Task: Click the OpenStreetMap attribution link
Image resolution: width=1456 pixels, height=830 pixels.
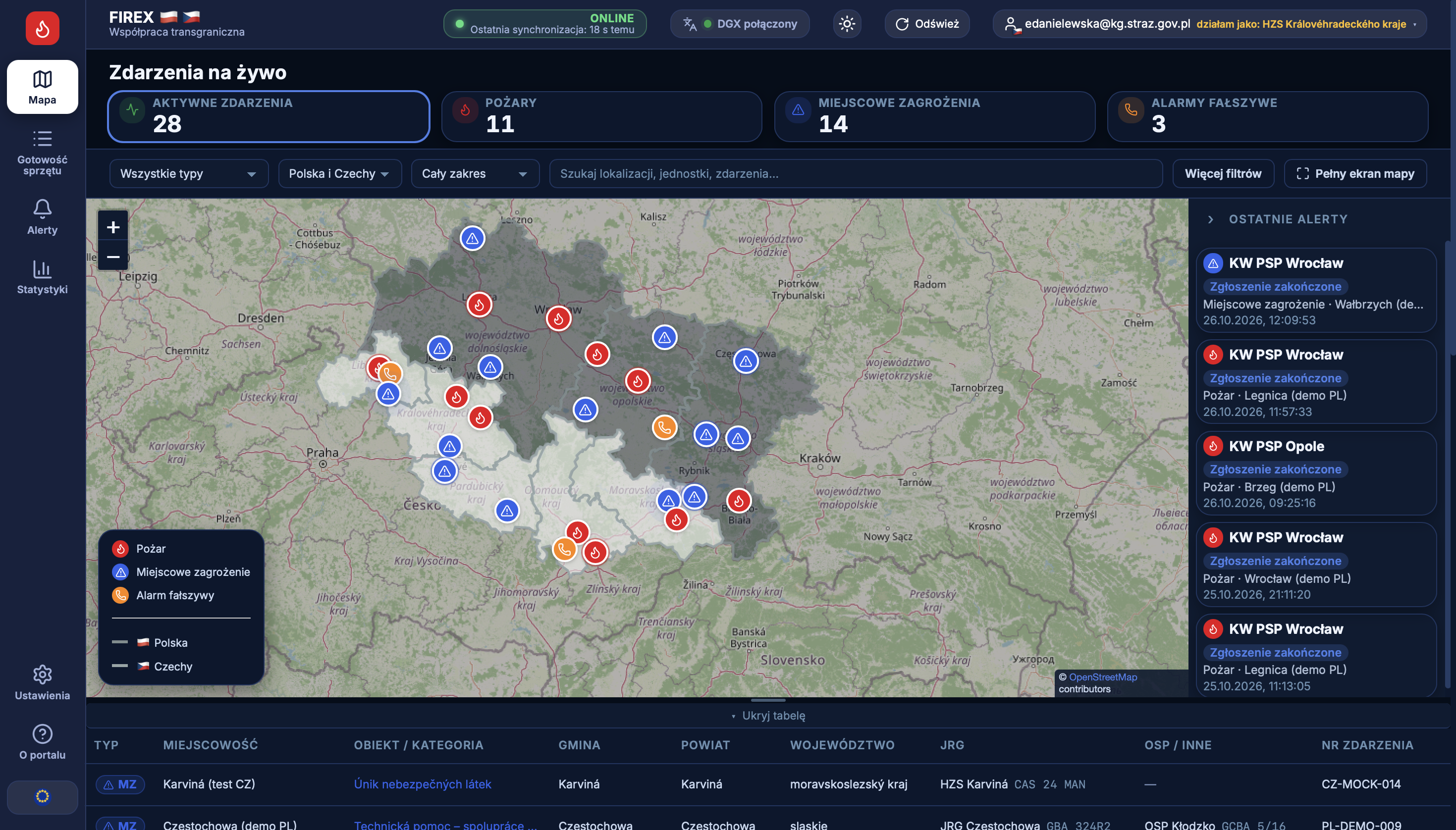Action: click(1103, 676)
